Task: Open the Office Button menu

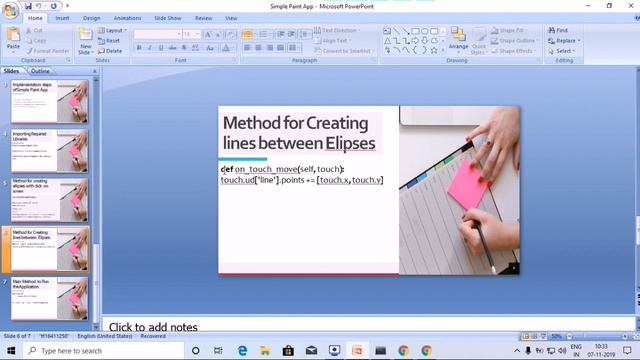Action: point(10,10)
